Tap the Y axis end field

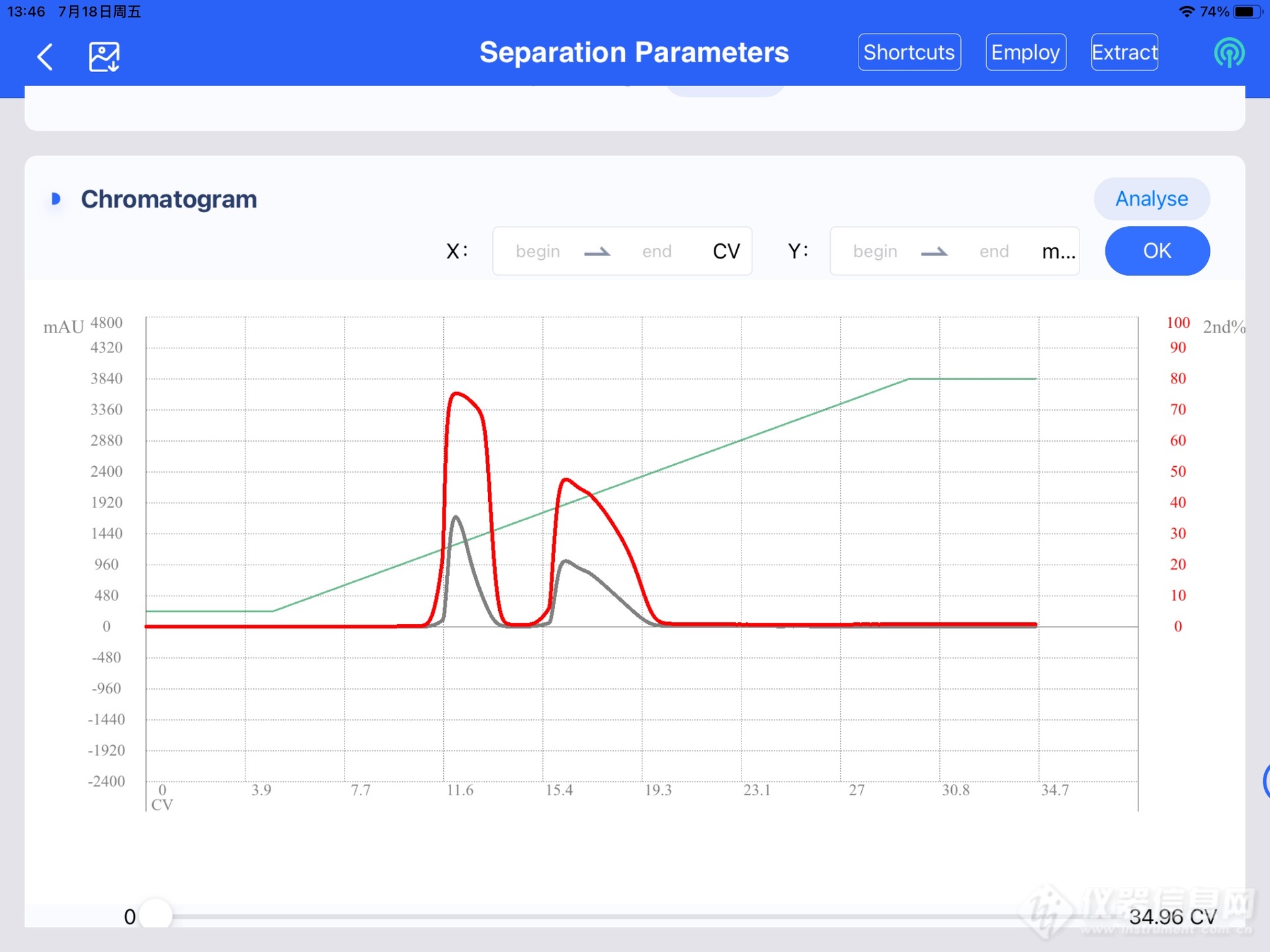tap(994, 251)
